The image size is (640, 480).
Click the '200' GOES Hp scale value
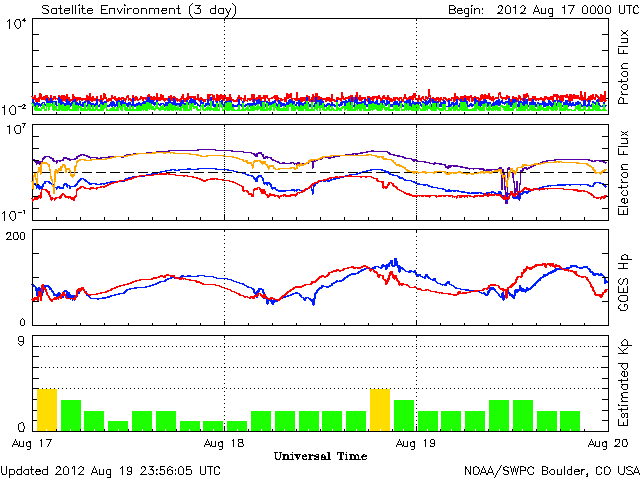(16, 236)
